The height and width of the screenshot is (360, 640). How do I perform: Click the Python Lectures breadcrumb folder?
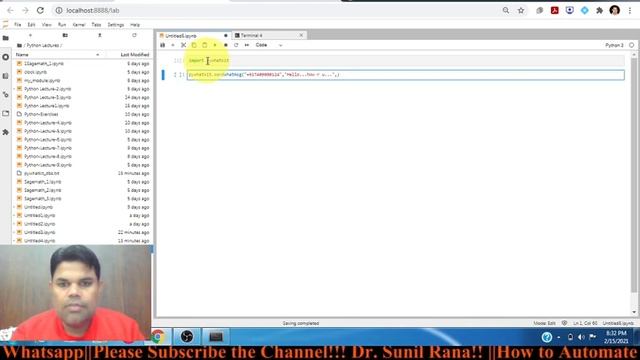pos(43,45)
